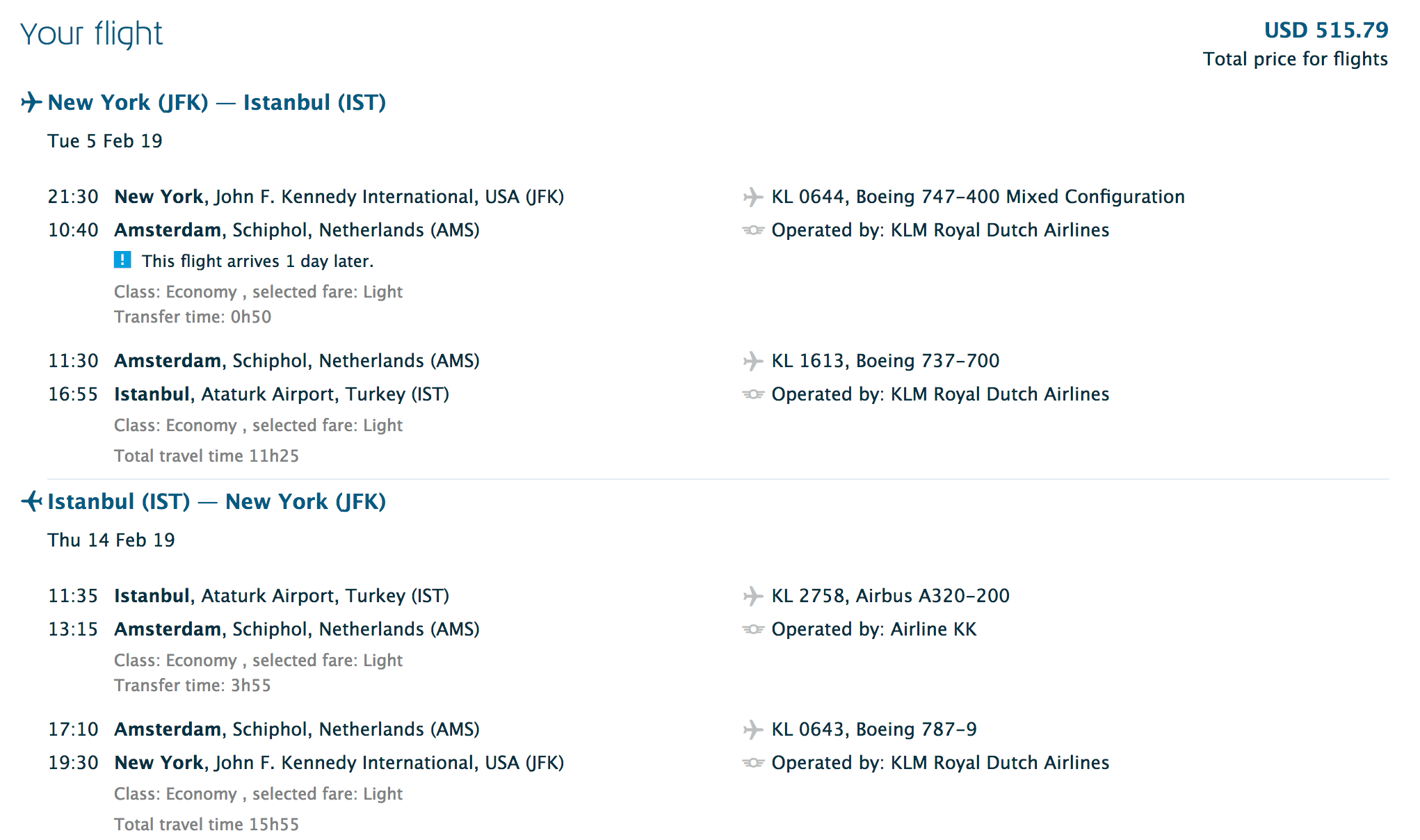
Task: Click operator icon beside KL 0643's KLM operator
Action: pos(753,763)
